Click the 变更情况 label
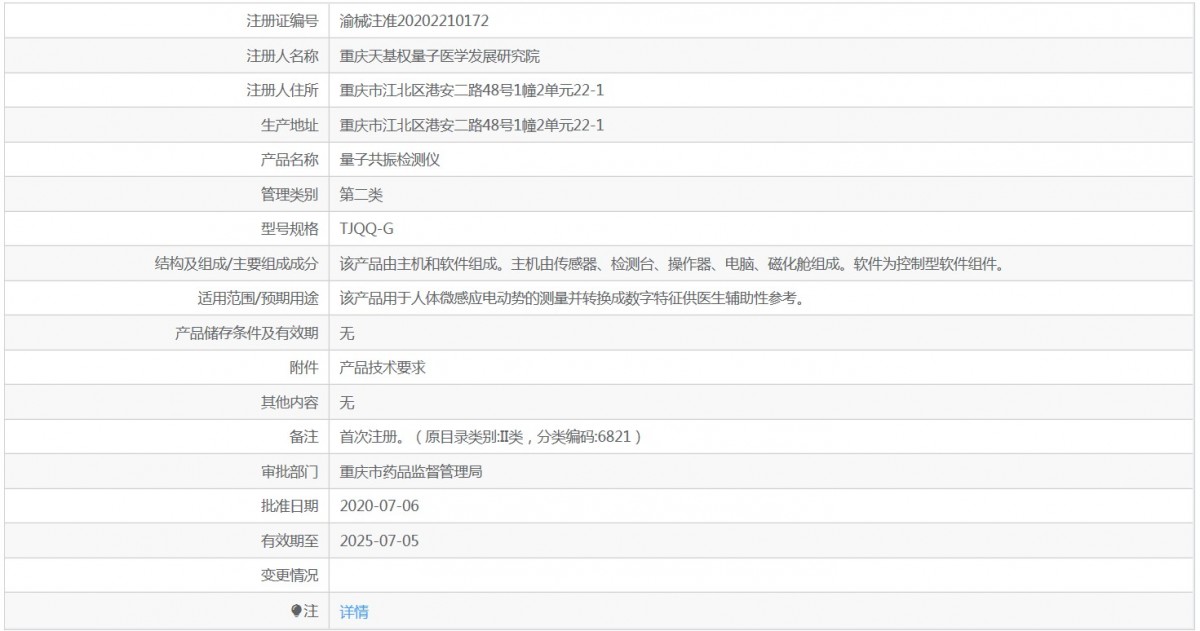This screenshot has width=1200, height=631. tap(290, 576)
